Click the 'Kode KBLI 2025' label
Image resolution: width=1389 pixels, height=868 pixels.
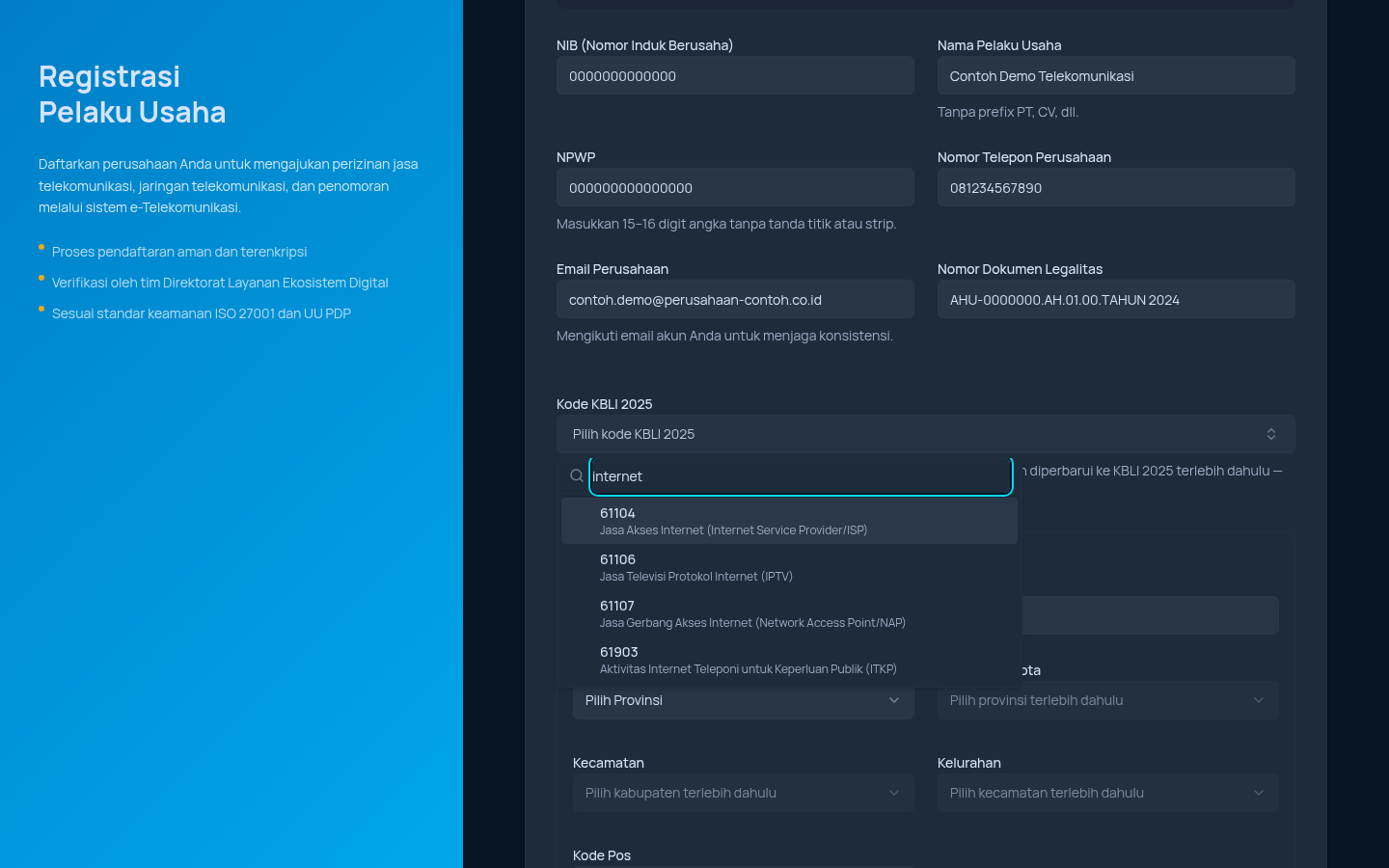[604, 404]
